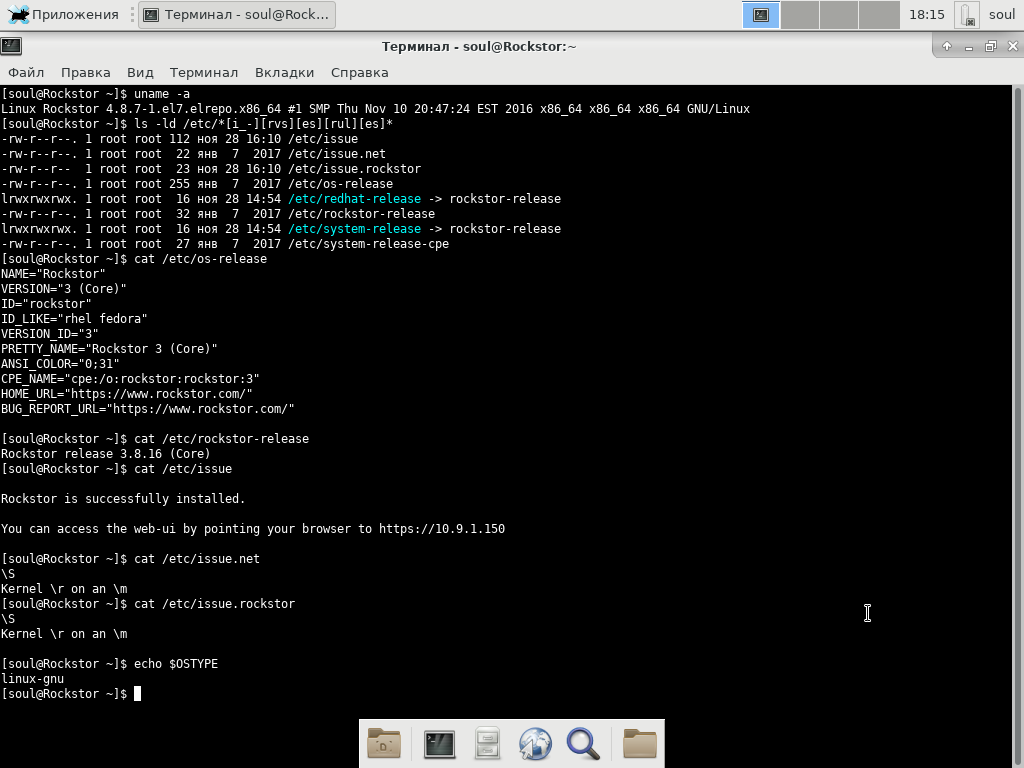Screen dimensions: 1024x768
Task: Click cyan /etc/system-release symlink text
Action: pyautogui.click(x=355, y=229)
